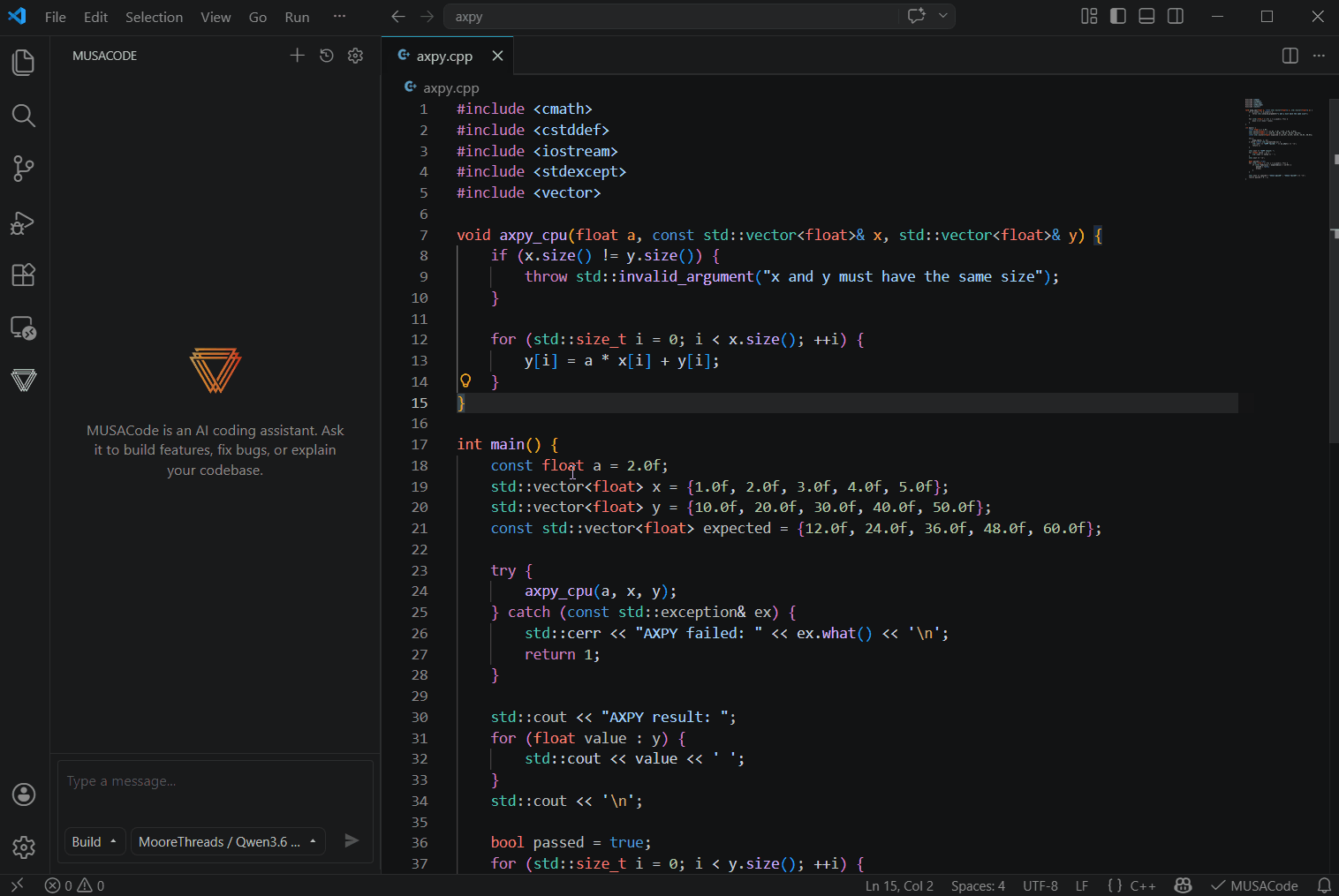This screenshot has height=896, width=1339.
Task: Open the Run menu
Action: (x=297, y=17)
